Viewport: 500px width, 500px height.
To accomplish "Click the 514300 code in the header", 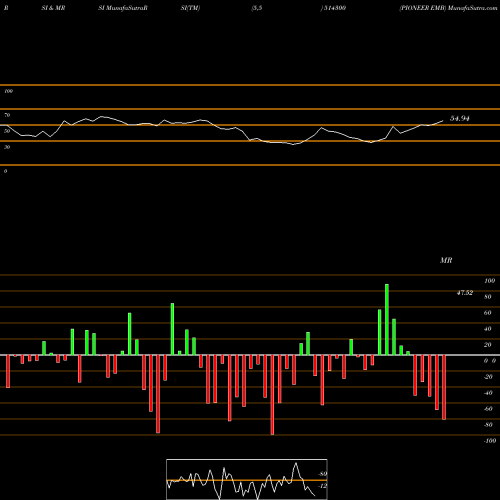I will point(334,8).
